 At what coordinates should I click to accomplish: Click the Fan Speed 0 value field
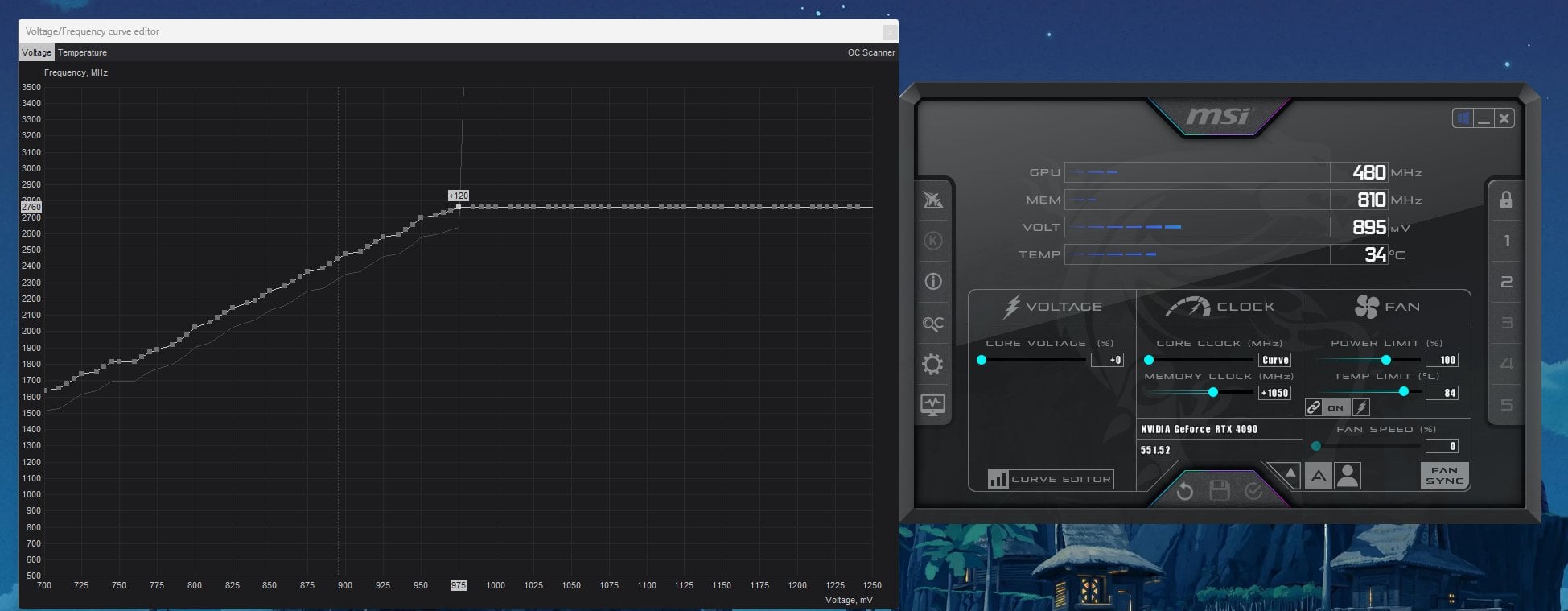point(1442,446)
